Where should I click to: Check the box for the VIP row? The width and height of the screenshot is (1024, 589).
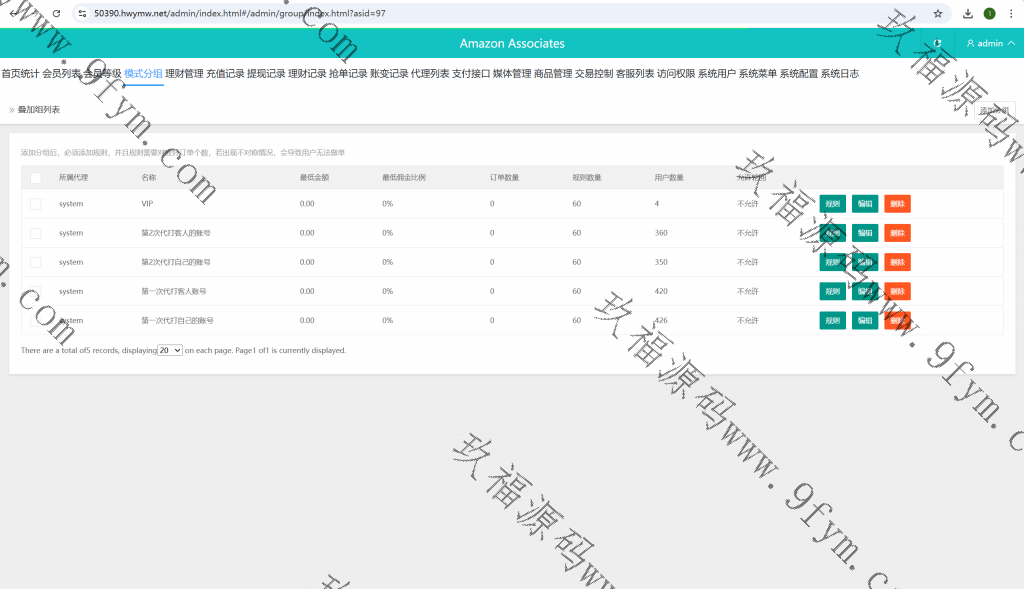pyautogui.click(x=36, y=204)
